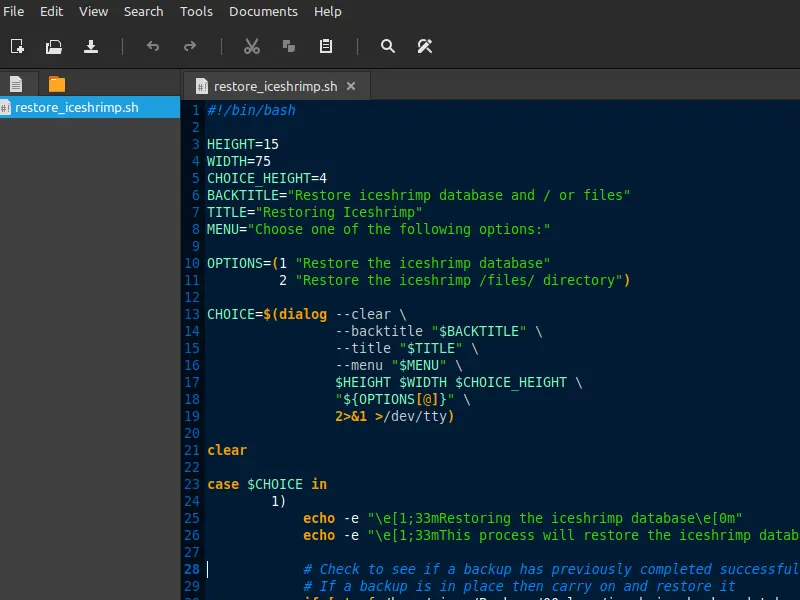Place cursor on the 'clear' line 21
Image resolution: width=800 pixels, height=600 pixels.
point(227,450)
